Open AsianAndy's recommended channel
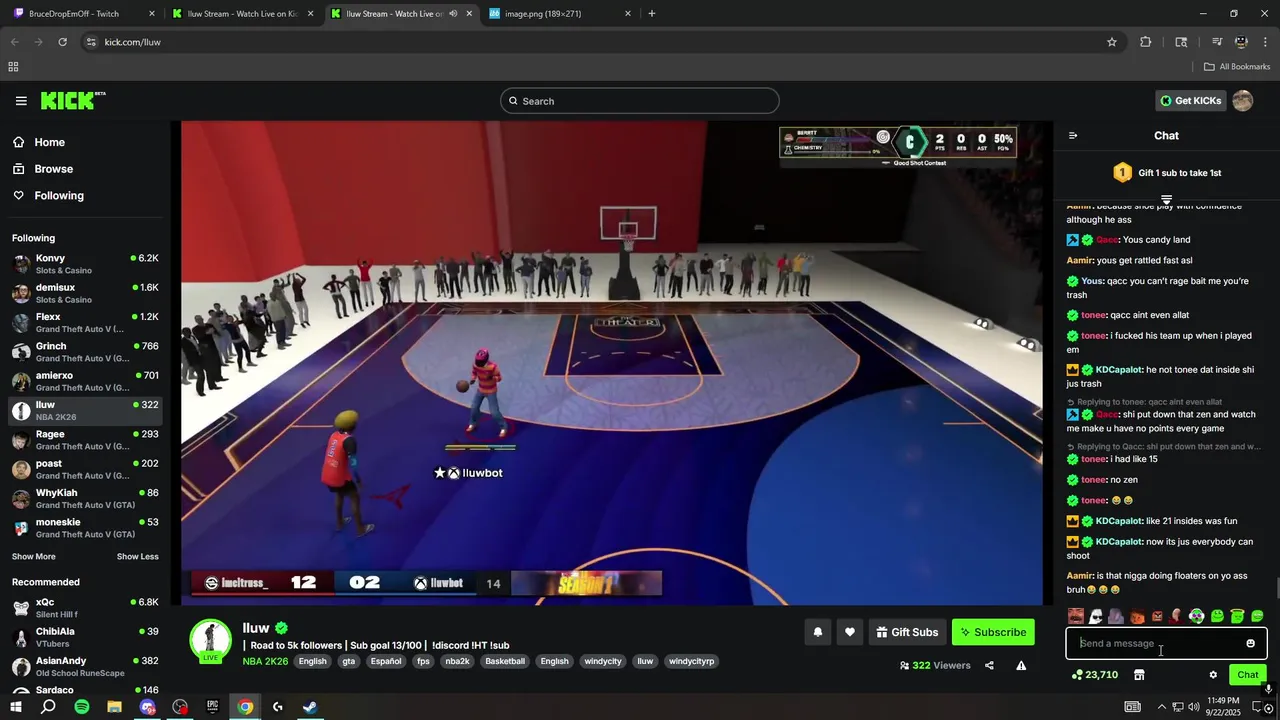The width and height of the screenshot is (1280, 720). 84,667
